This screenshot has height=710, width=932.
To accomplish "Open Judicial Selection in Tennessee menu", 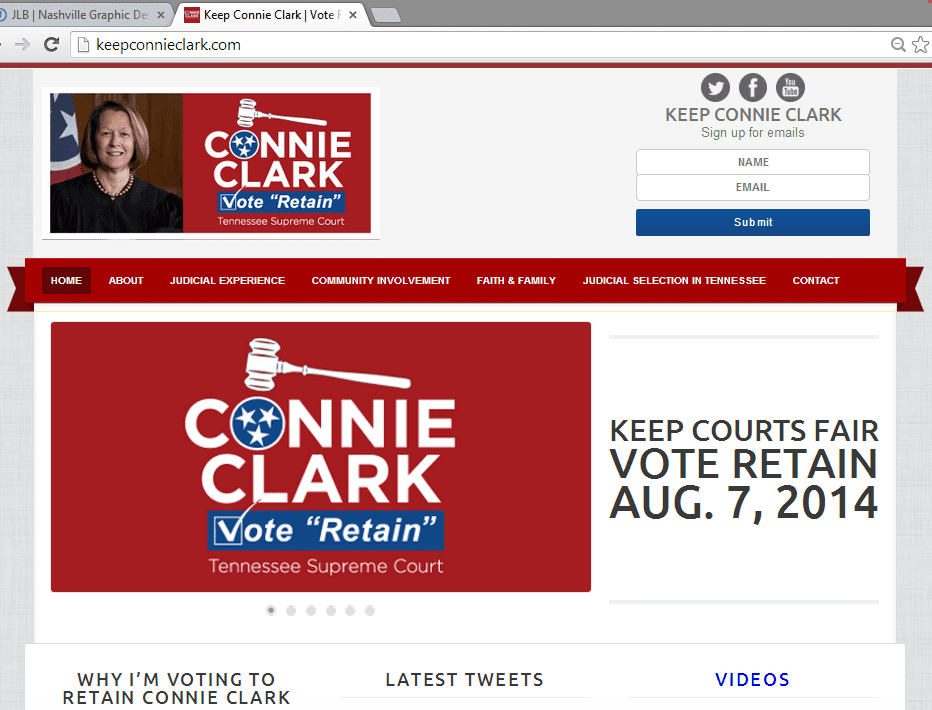I will click(x=674, y=280).
